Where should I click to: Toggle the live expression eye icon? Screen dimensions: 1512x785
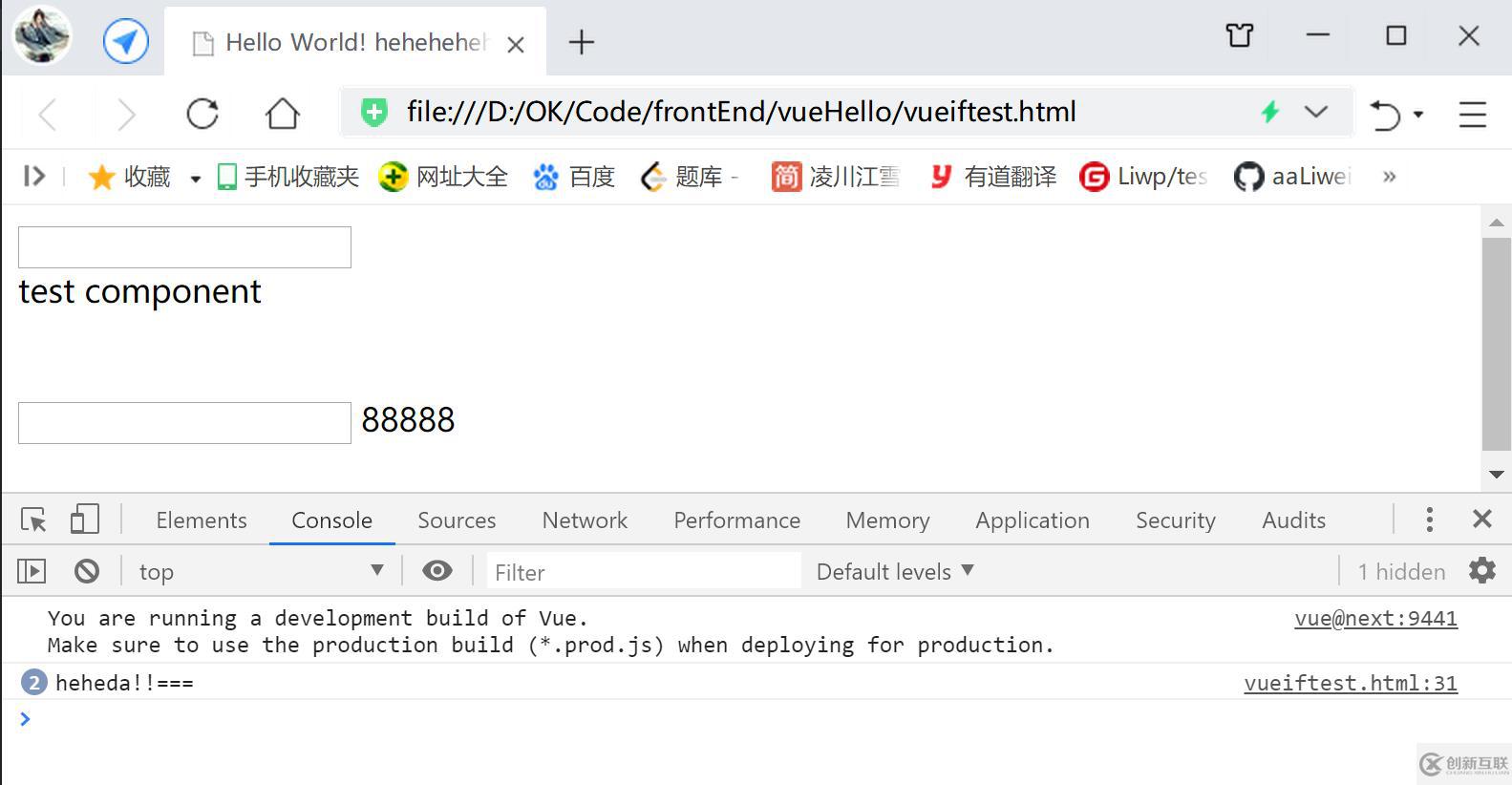click(x=437, y=571)
